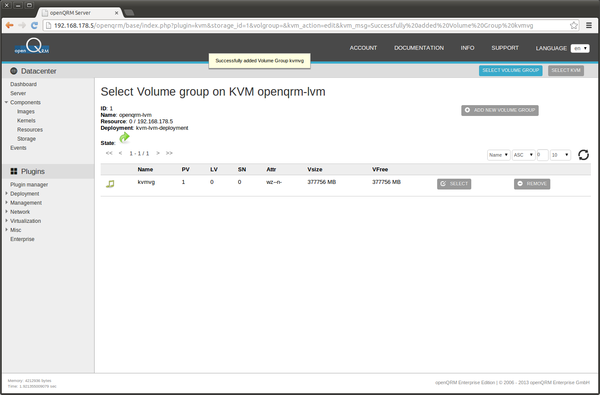Reload the page with the browser refresh icon
Viewport: 600px width, 395px height.
(34, 25)
